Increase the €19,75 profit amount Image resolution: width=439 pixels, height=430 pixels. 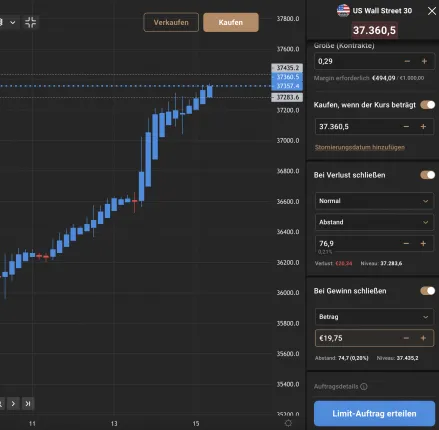point(423,338)
